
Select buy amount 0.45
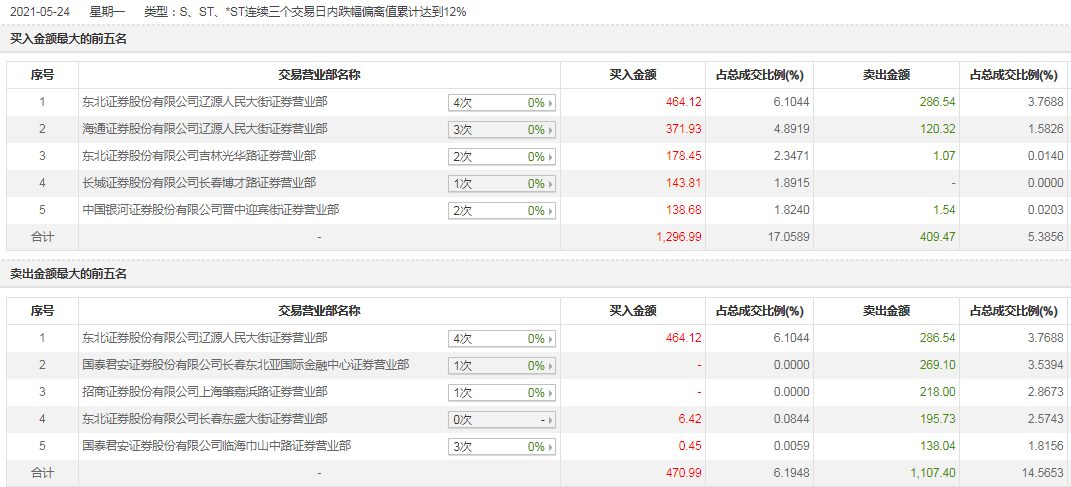click(690, 446)
